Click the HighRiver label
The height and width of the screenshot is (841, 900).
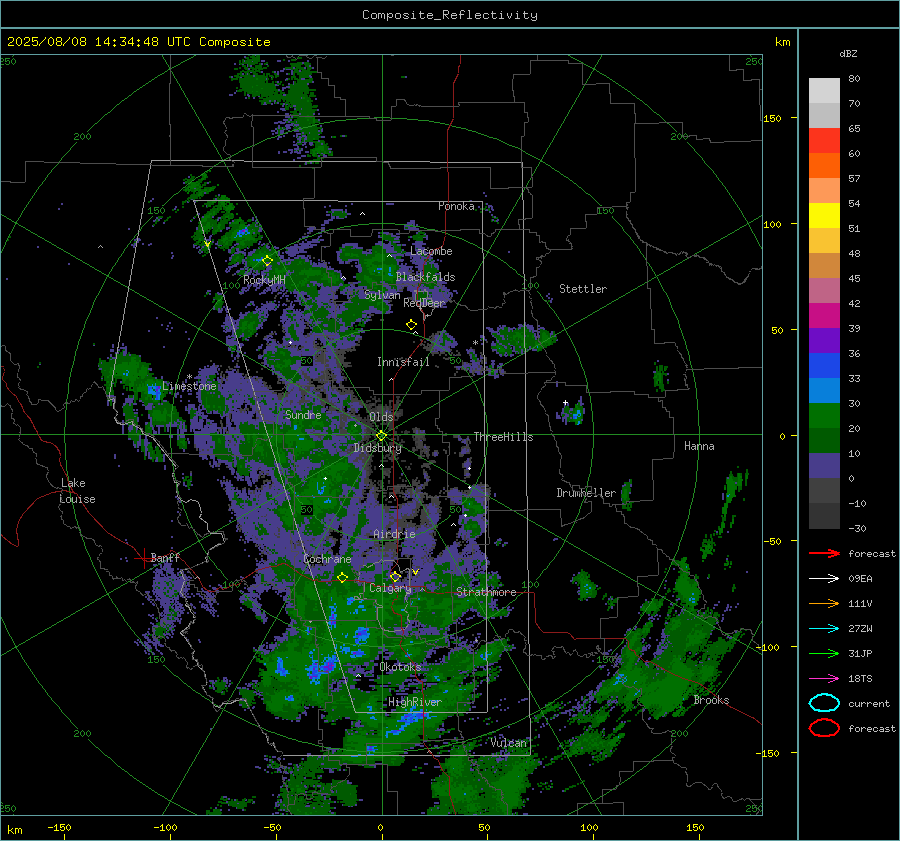click(x=414, y=702)
